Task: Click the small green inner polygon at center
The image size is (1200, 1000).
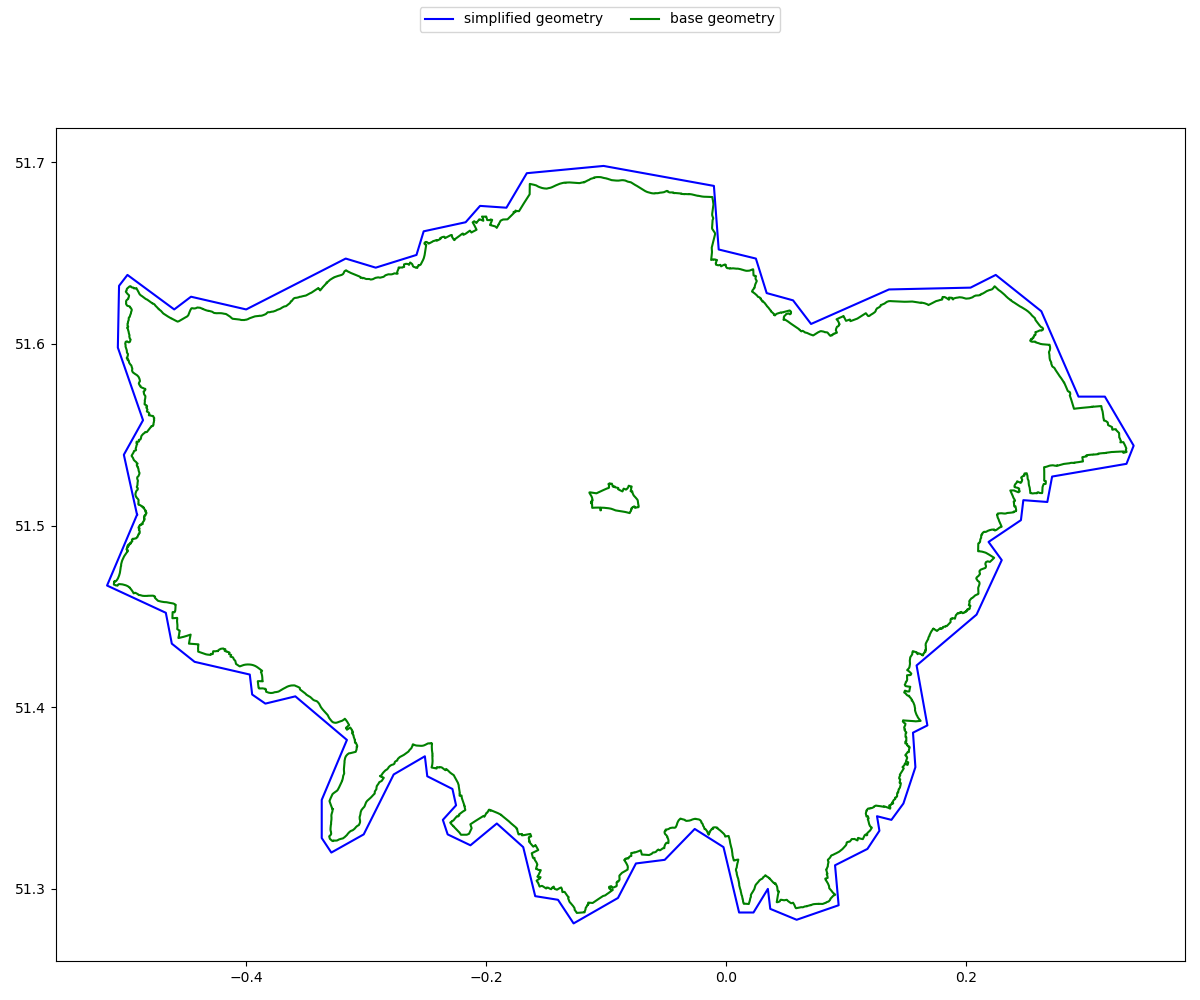Action: pyautogui.click(x=614, y=497)
